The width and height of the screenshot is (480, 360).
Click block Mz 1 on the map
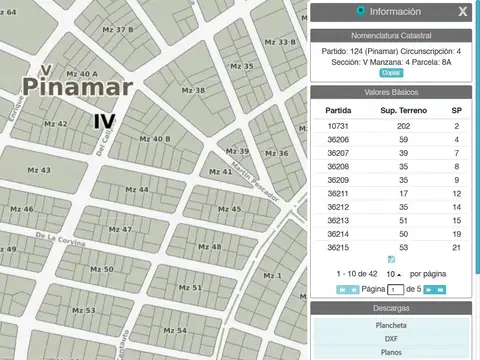click(x=272, y=276)
